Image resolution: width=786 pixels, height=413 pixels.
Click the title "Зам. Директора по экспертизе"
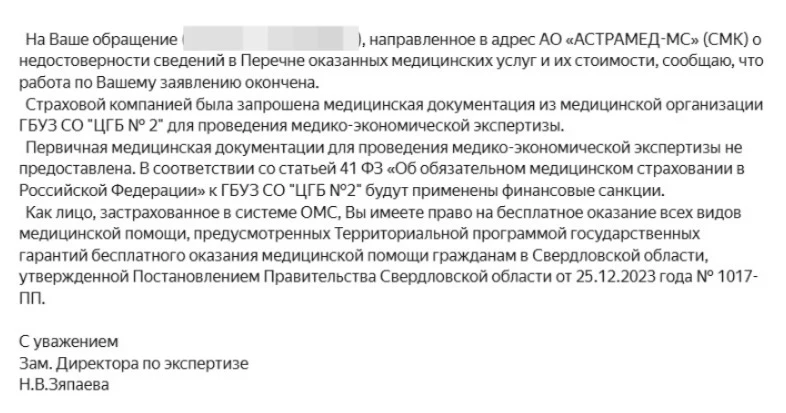click(x=133, y=360)
